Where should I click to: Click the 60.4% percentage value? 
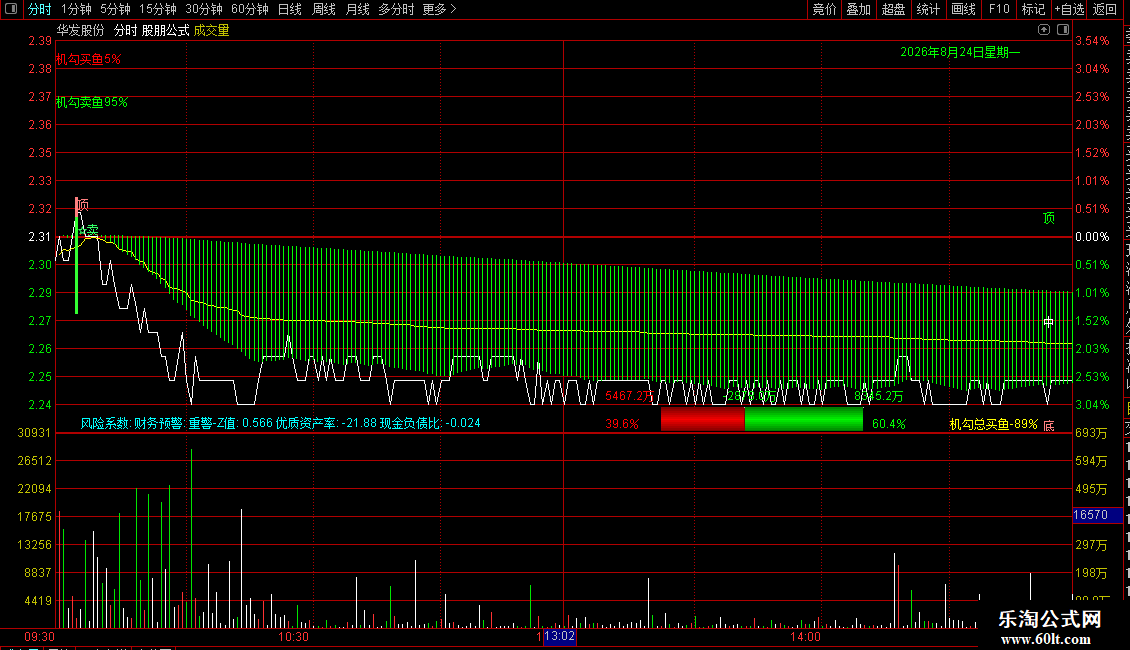point(889,424)
